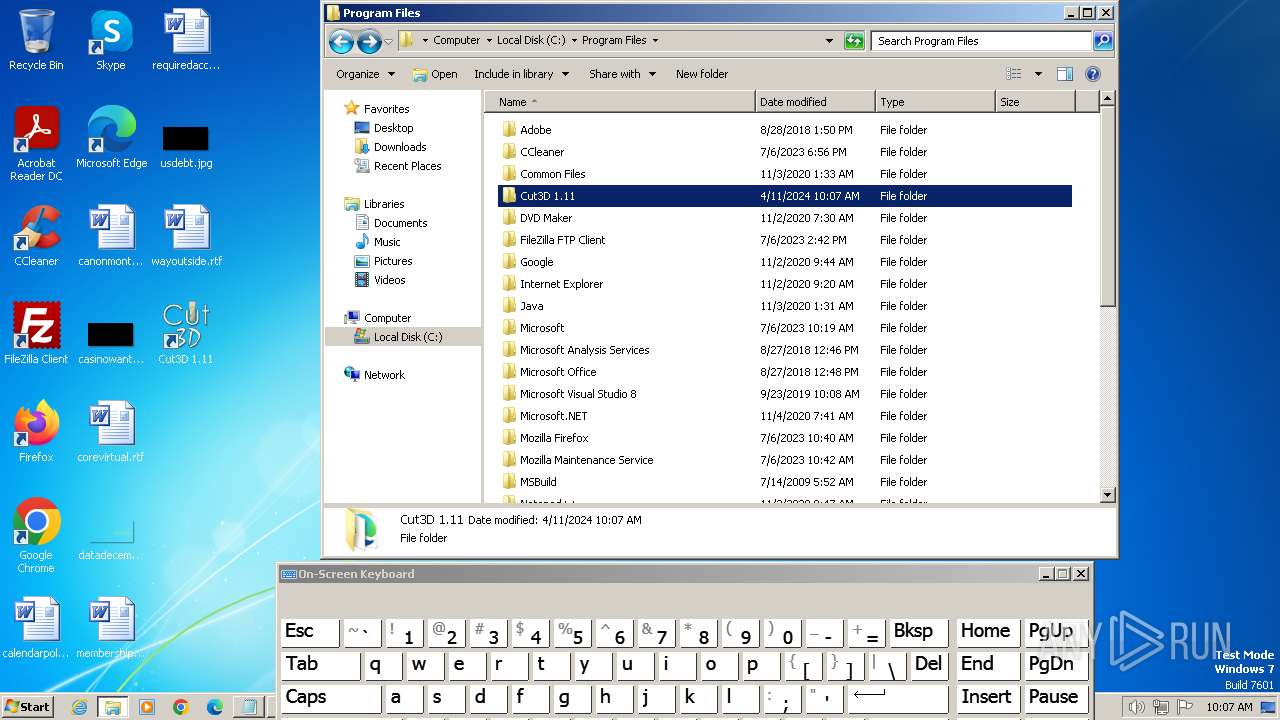
Task: Select the Mozilla Firefox folder
Action: (x=554, y=438)
